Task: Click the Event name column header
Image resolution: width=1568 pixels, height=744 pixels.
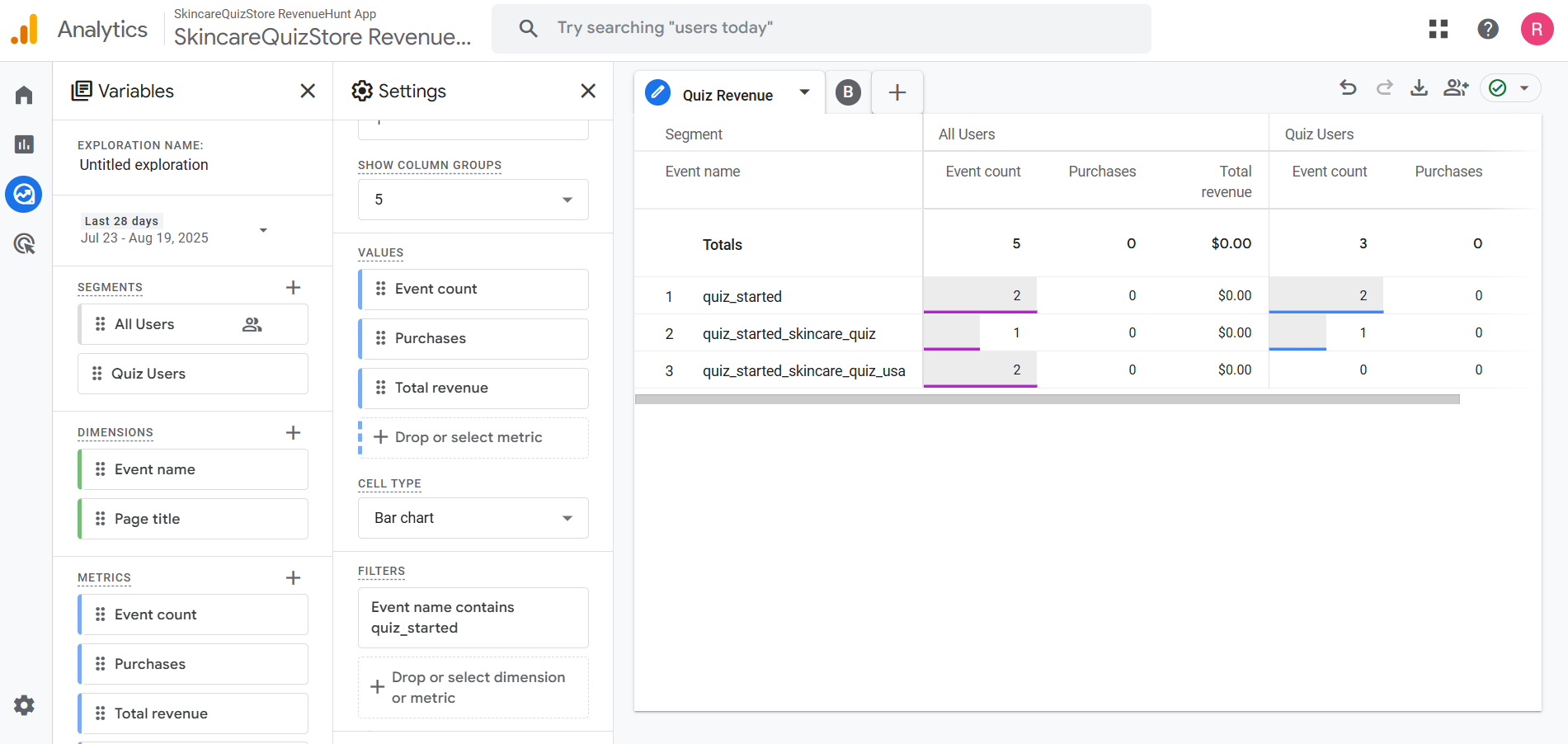Action: 703,172
